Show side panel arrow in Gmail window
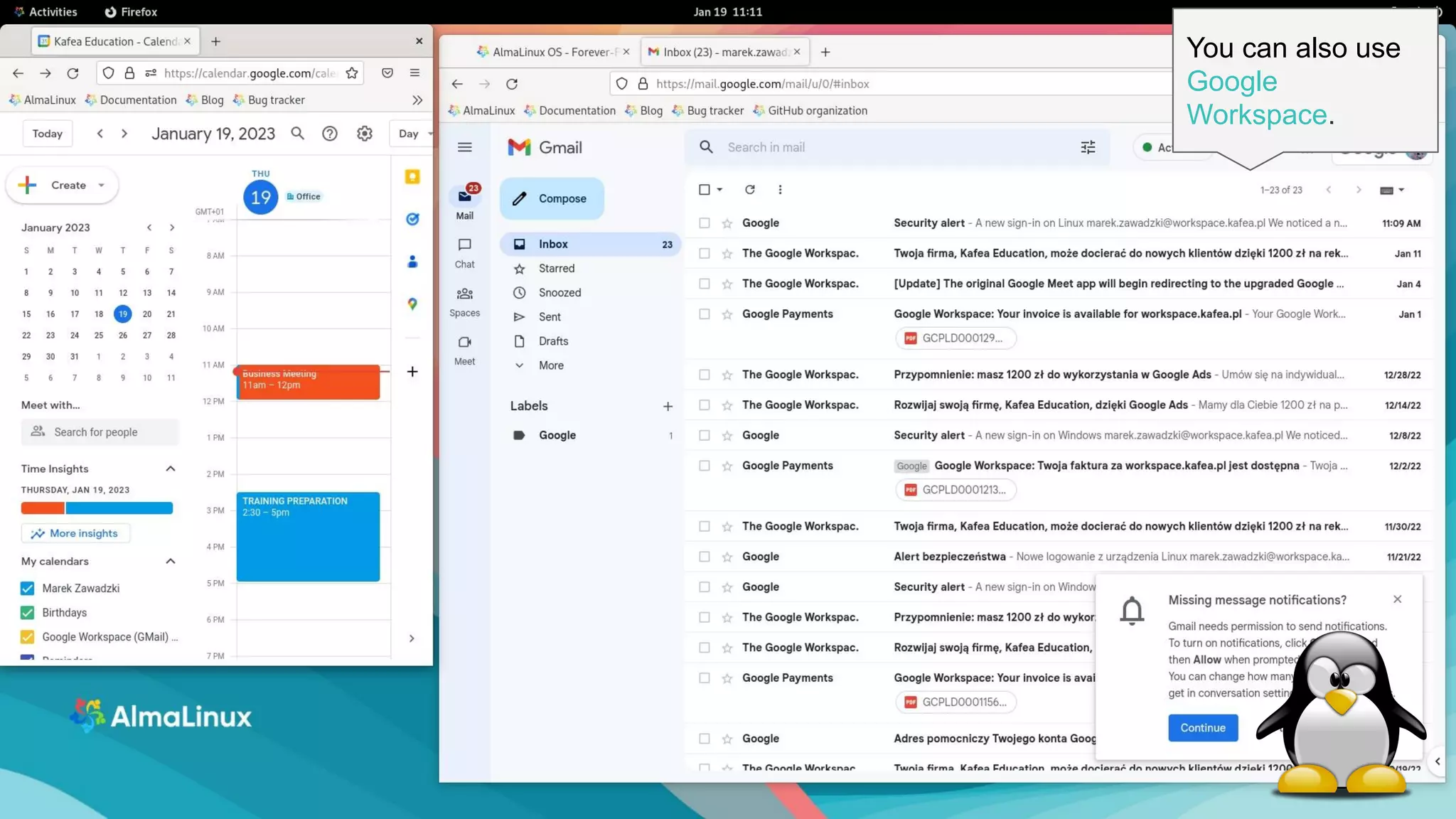 [x=1438, y=761]
